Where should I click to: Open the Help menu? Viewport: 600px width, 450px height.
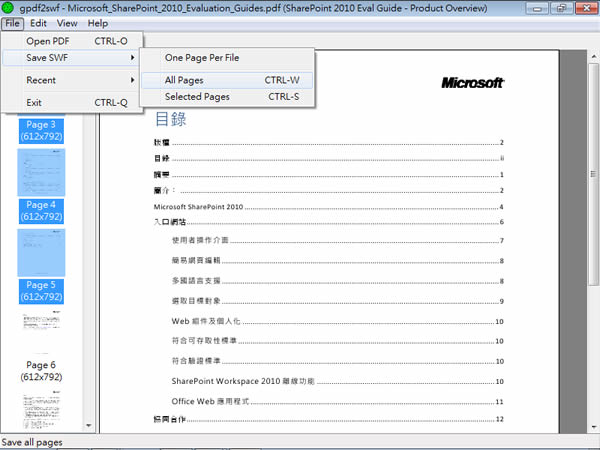[x=98, y=23]
